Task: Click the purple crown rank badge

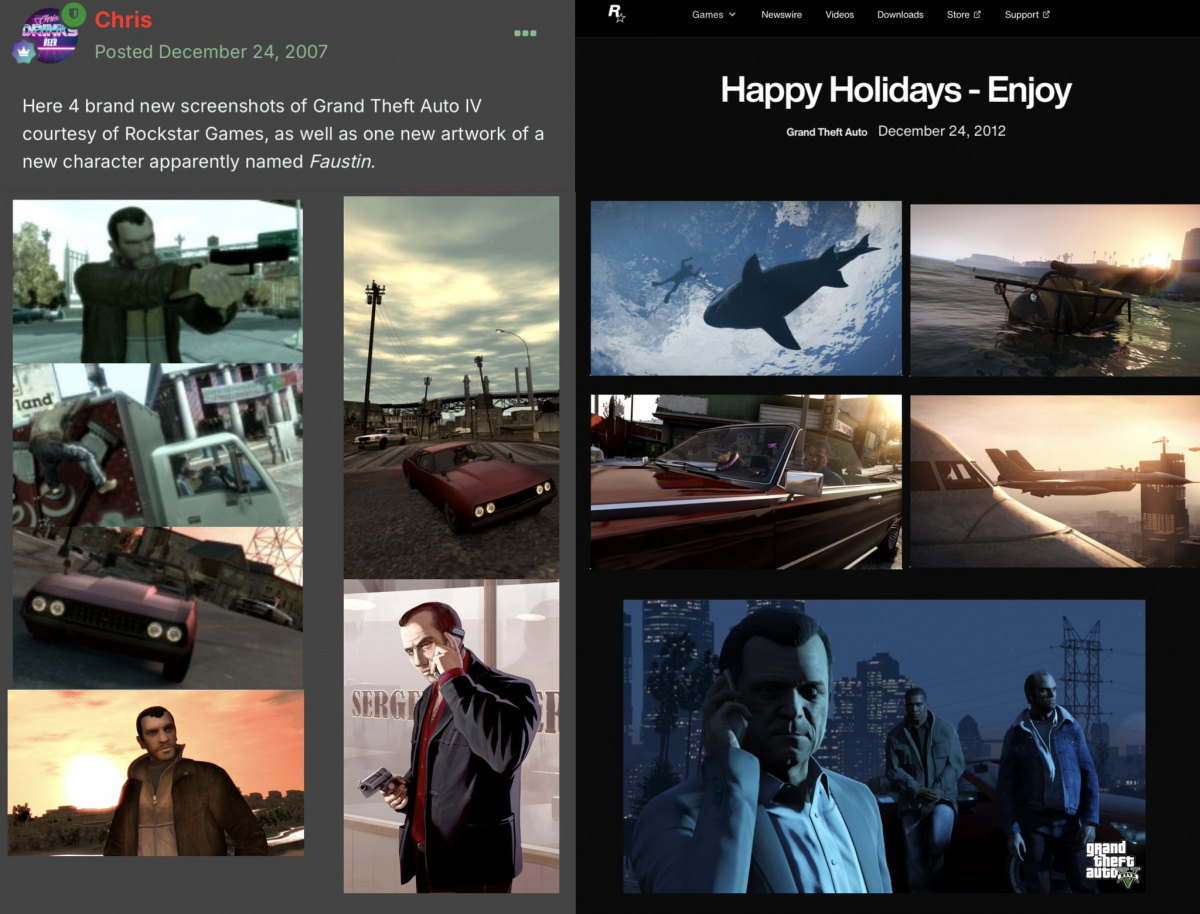Action: point(24,51)
